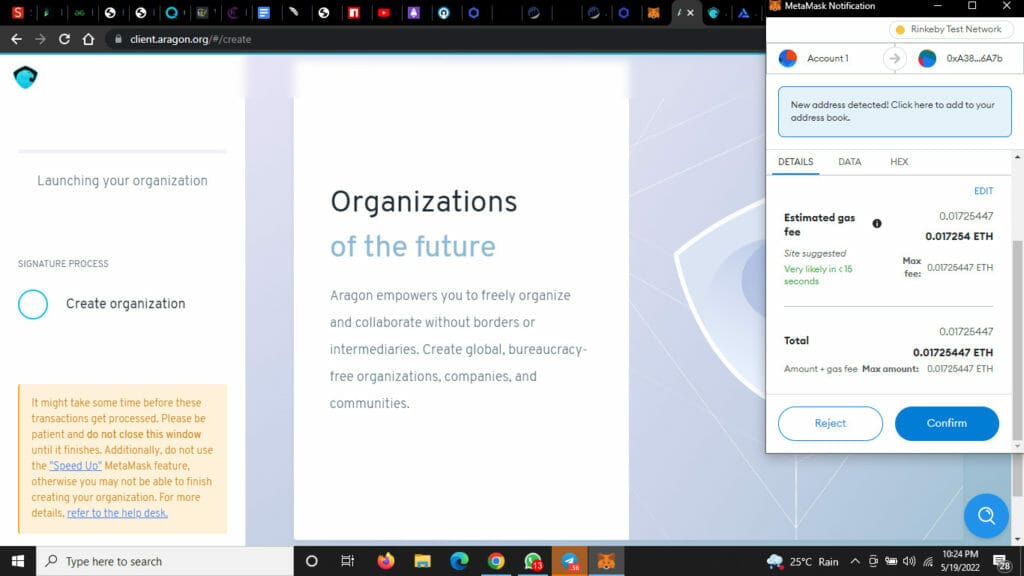Switch to the red S browser tab
The width and height of the screenshot is (1024, 576).
18,12
